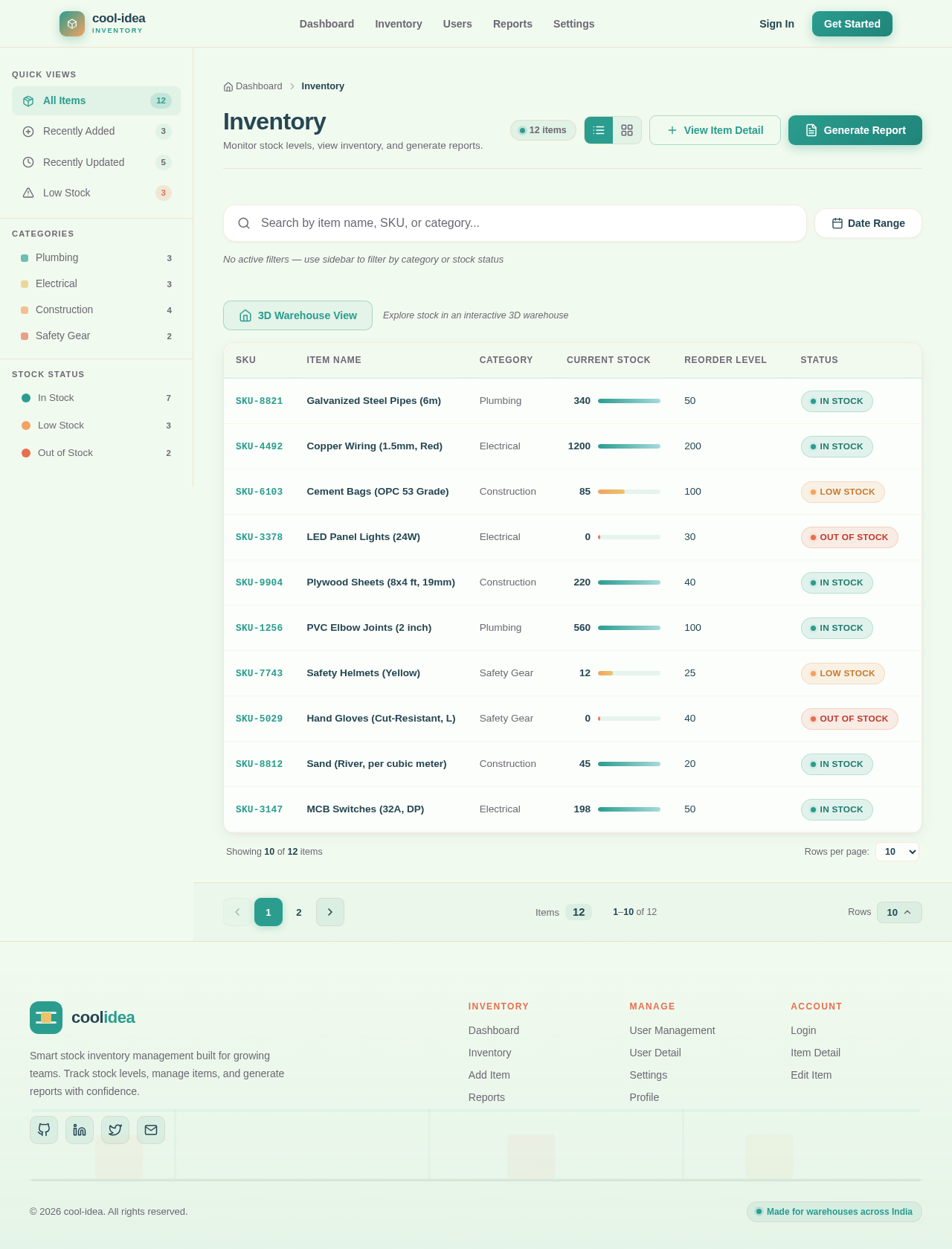Click the GitHub icon in footer
This screenshot has width=952, height=1249.
pos(44,1130)
